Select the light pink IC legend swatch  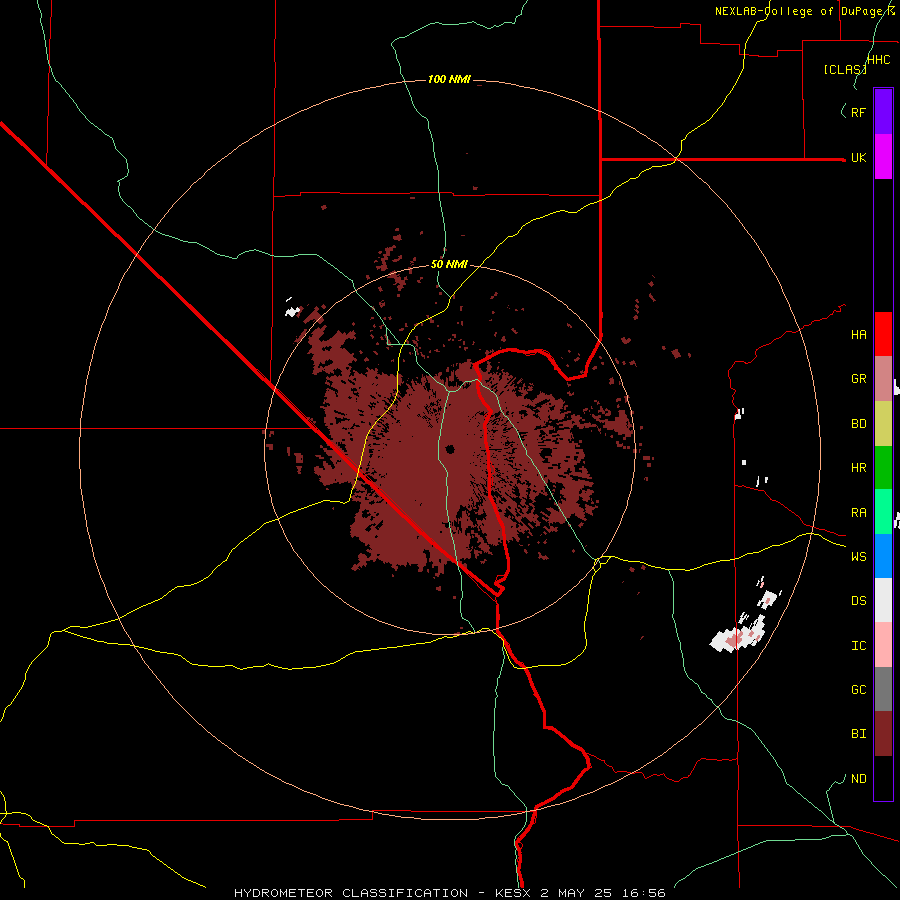[883, 645]
